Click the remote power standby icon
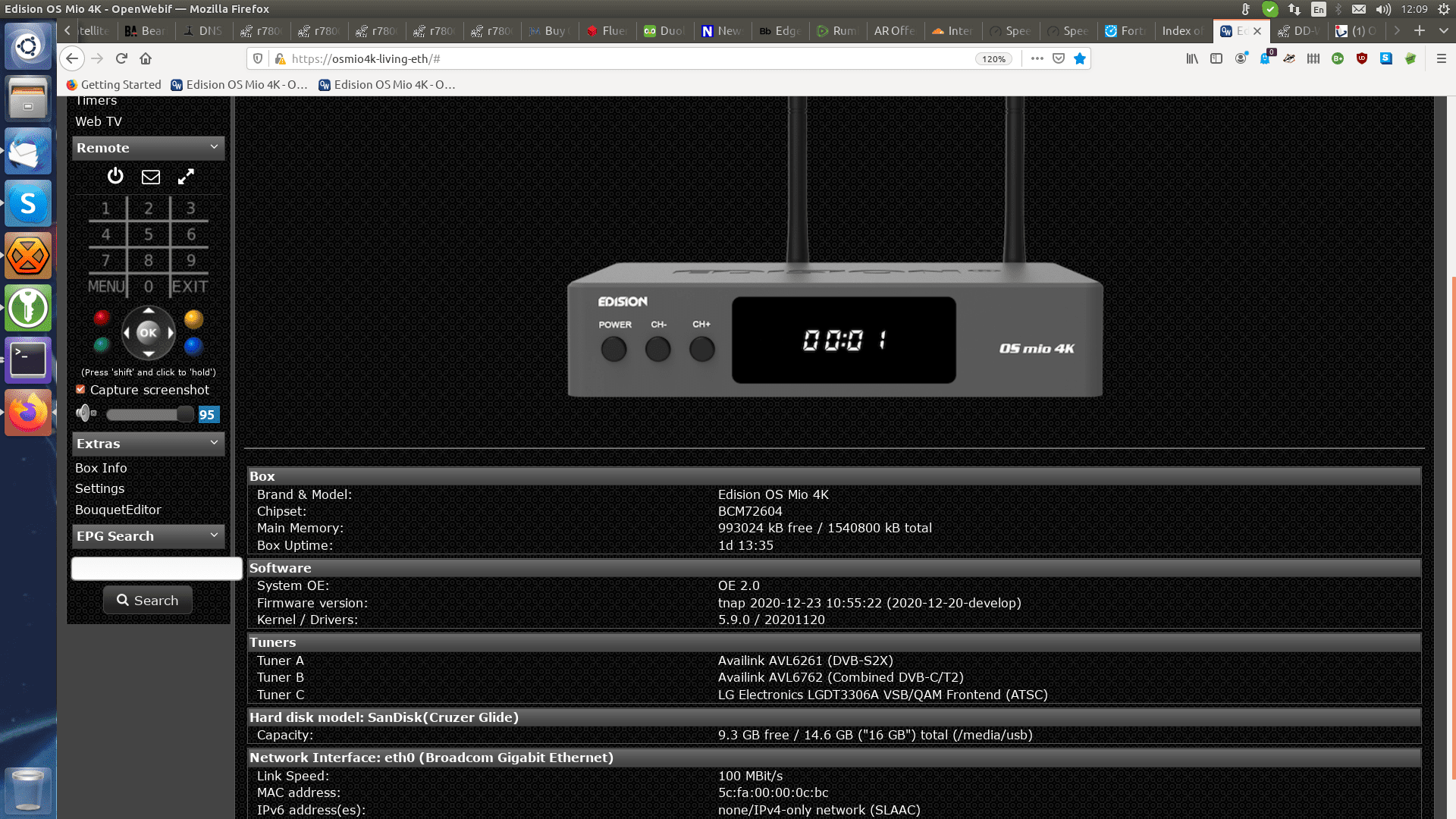This screenshot has height=819, width=1456. (x=115, y=176)
